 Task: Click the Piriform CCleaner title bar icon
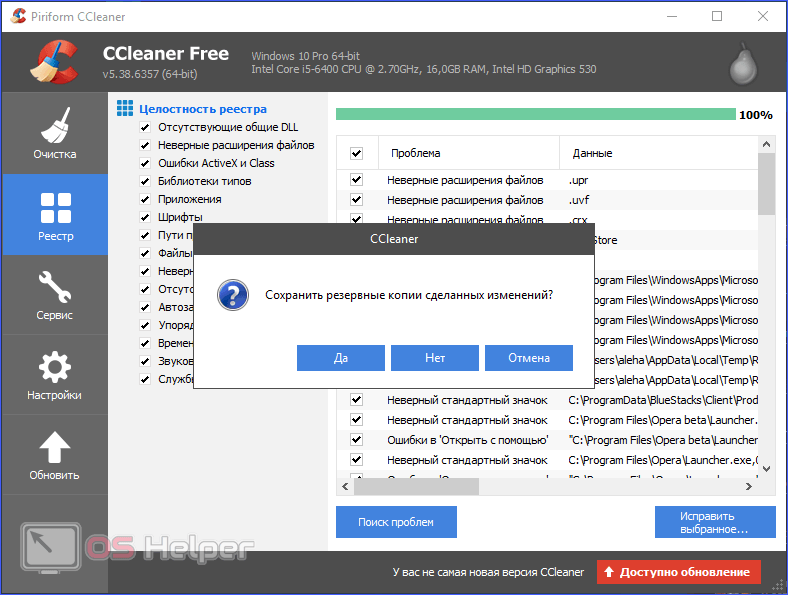tap(18, 16)
